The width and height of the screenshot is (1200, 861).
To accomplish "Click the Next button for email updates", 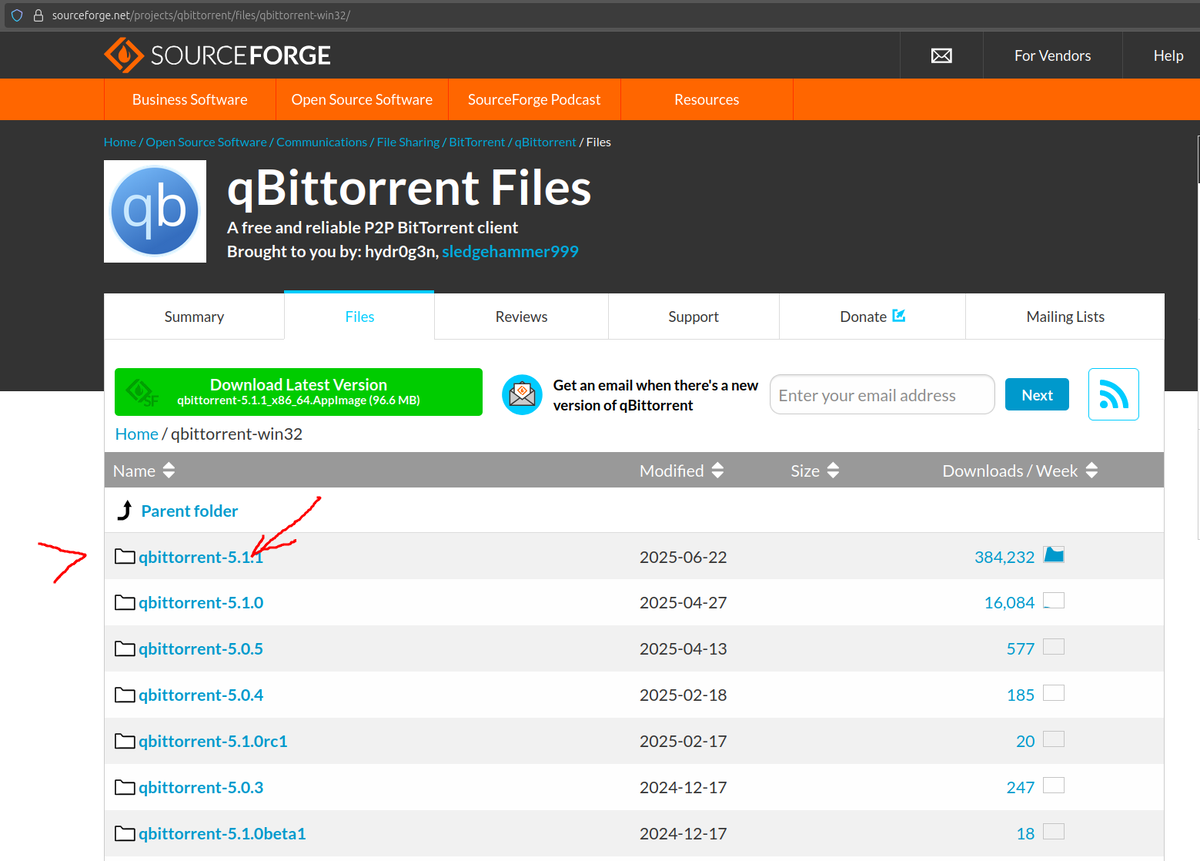I will click(1036, 394).
